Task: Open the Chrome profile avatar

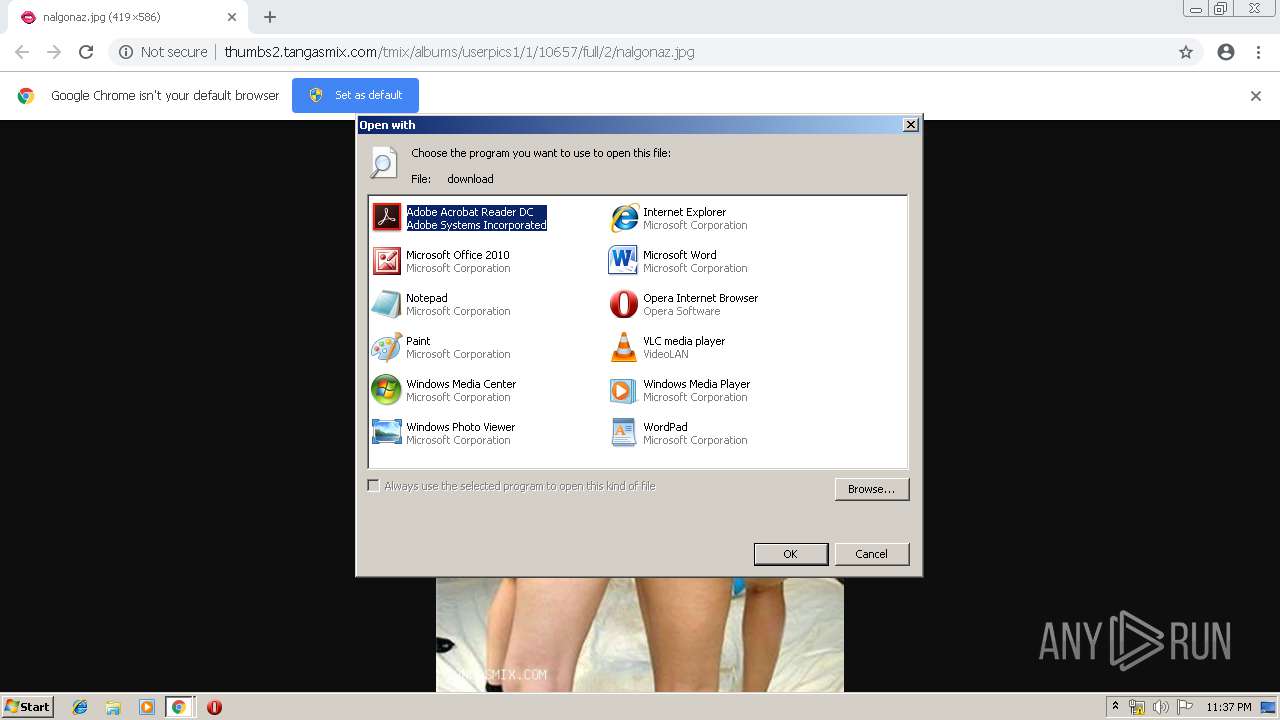Action: pyautogui.click(x=1226, y=52)
